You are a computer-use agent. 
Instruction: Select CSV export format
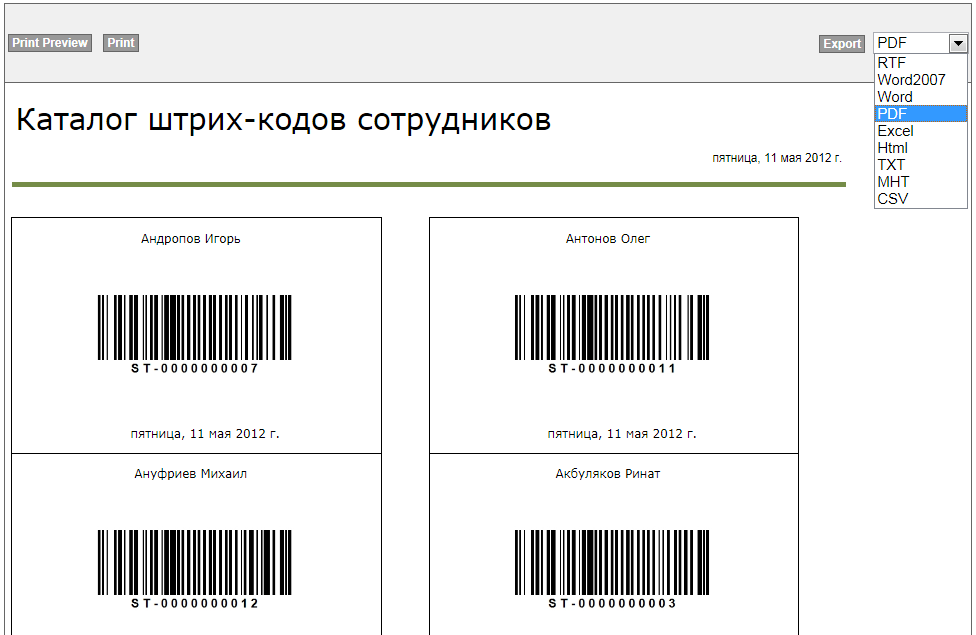pos(921,199)
